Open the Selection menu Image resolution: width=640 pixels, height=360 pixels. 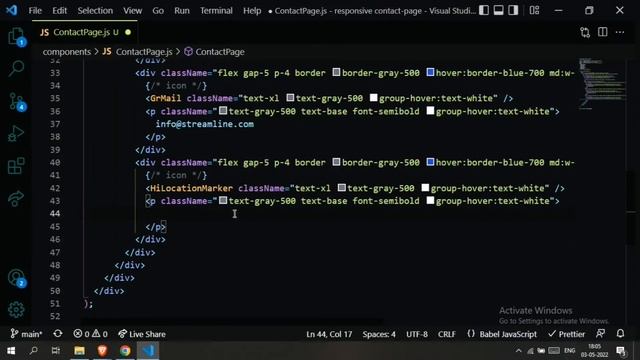(95, 11)
